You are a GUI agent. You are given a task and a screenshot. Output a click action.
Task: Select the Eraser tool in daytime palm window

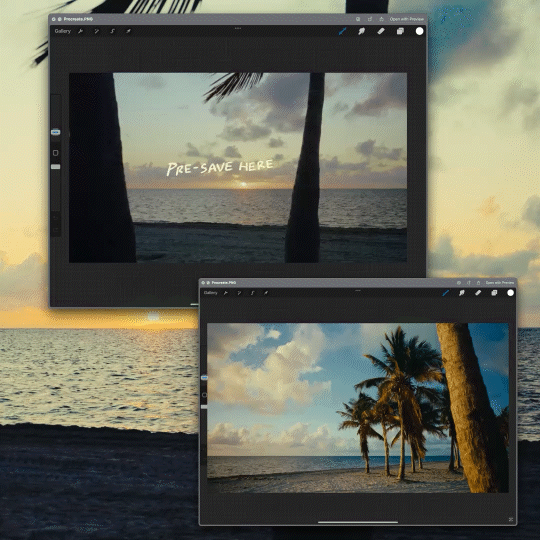478,293
